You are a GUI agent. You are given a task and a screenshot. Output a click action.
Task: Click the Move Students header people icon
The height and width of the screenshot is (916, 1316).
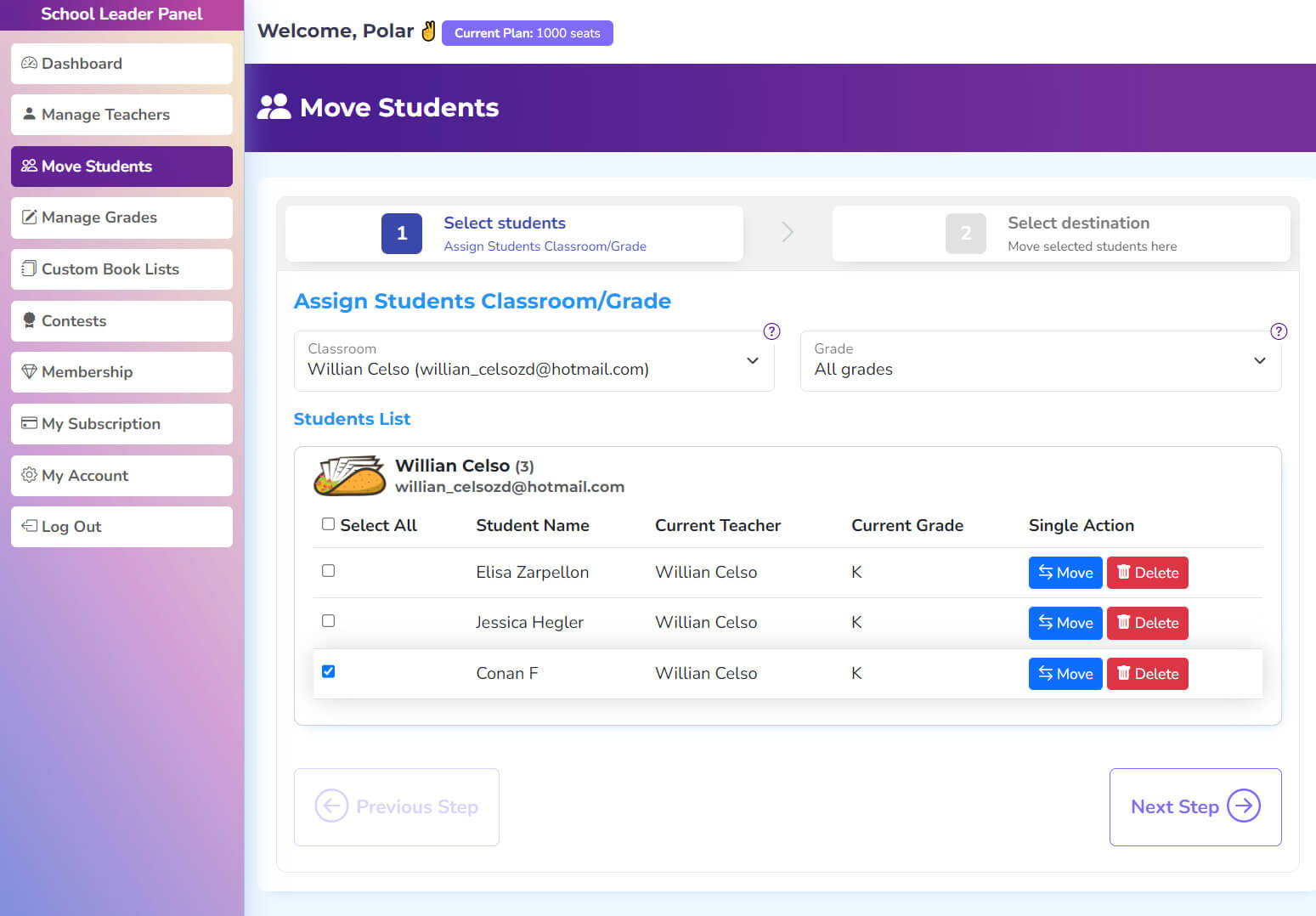274,107
